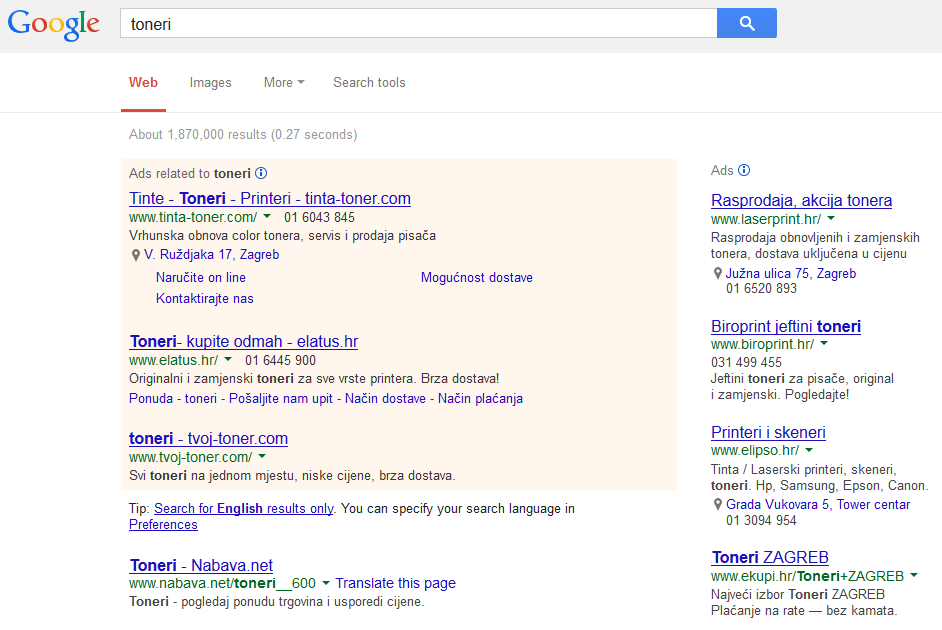Open Biroprint jeftini toneri ad
The height and width of the screenshot is (630, 942).
[786, 326]
